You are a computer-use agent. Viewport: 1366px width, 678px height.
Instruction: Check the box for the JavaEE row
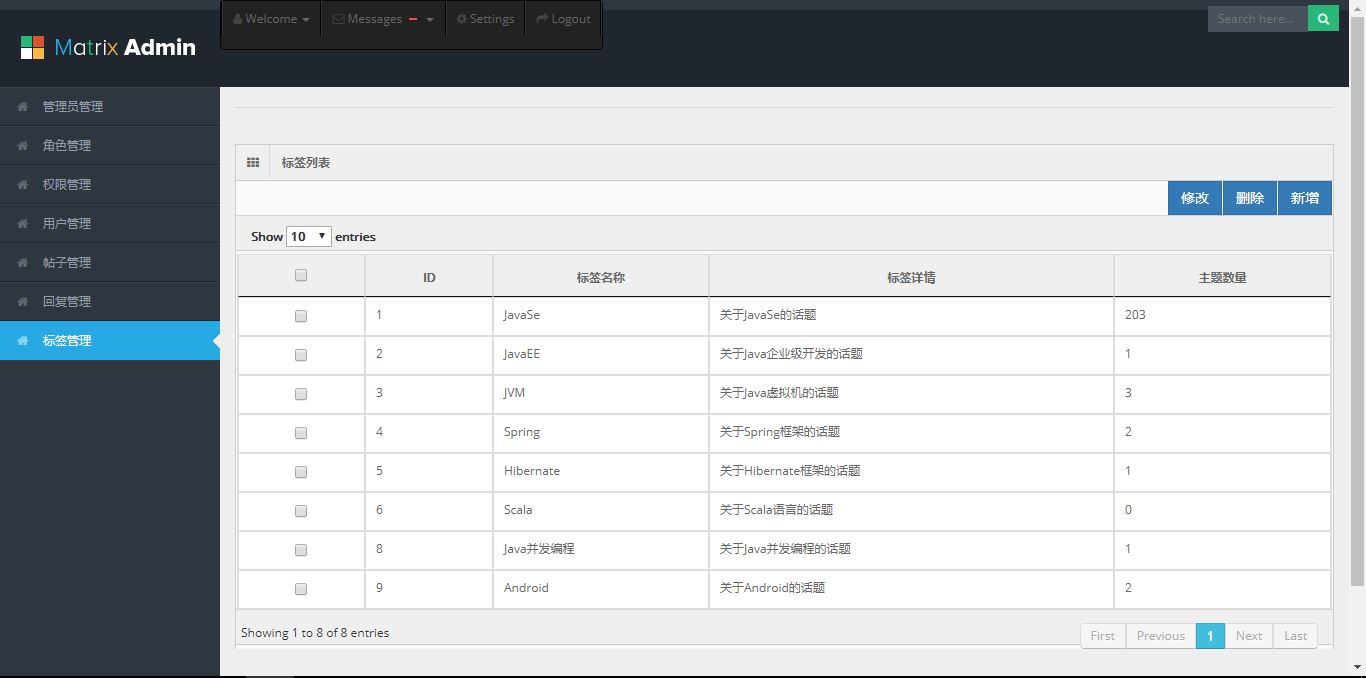pos(301,355)
